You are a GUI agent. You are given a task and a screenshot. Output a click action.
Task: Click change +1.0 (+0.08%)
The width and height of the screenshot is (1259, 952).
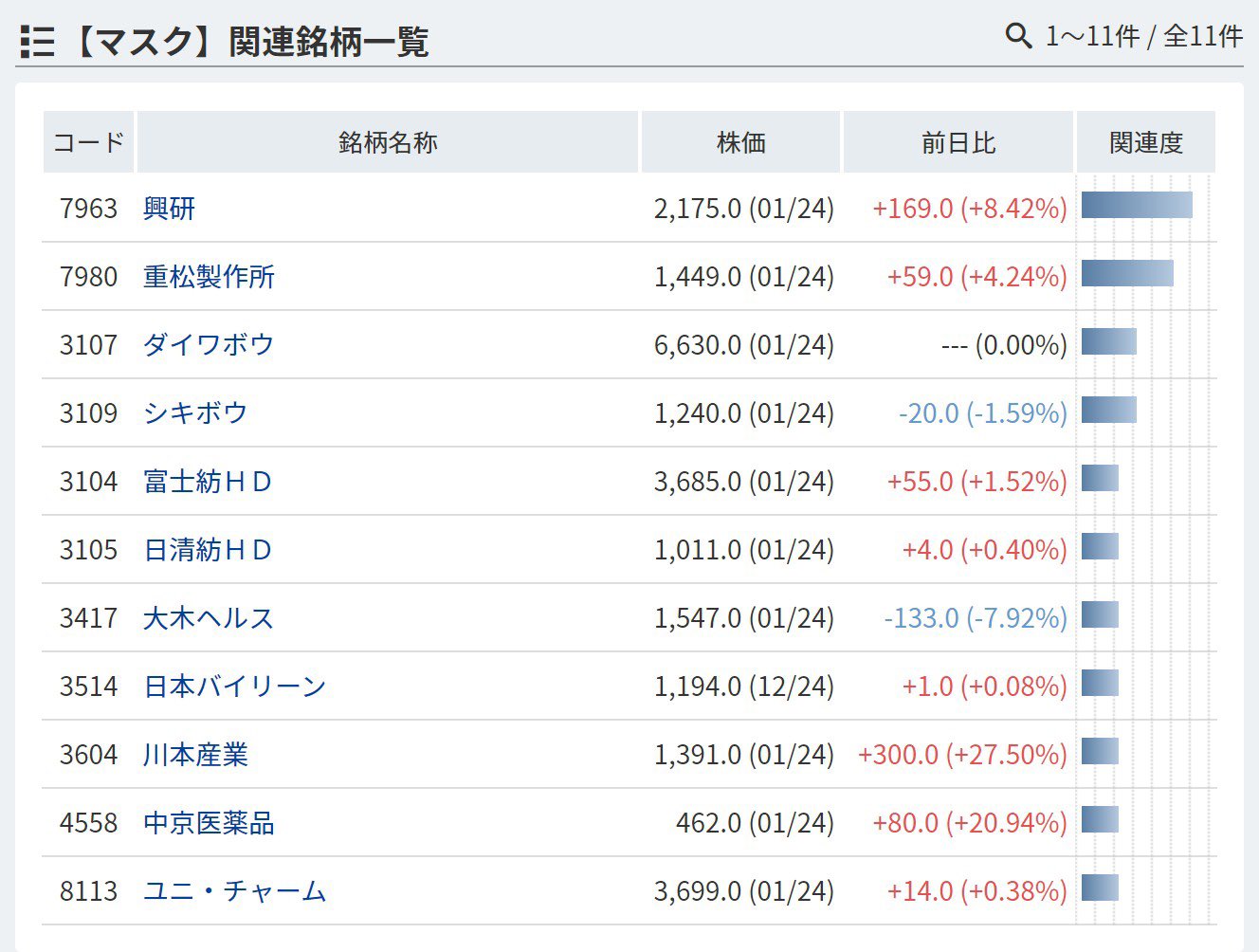pos(985,687)
